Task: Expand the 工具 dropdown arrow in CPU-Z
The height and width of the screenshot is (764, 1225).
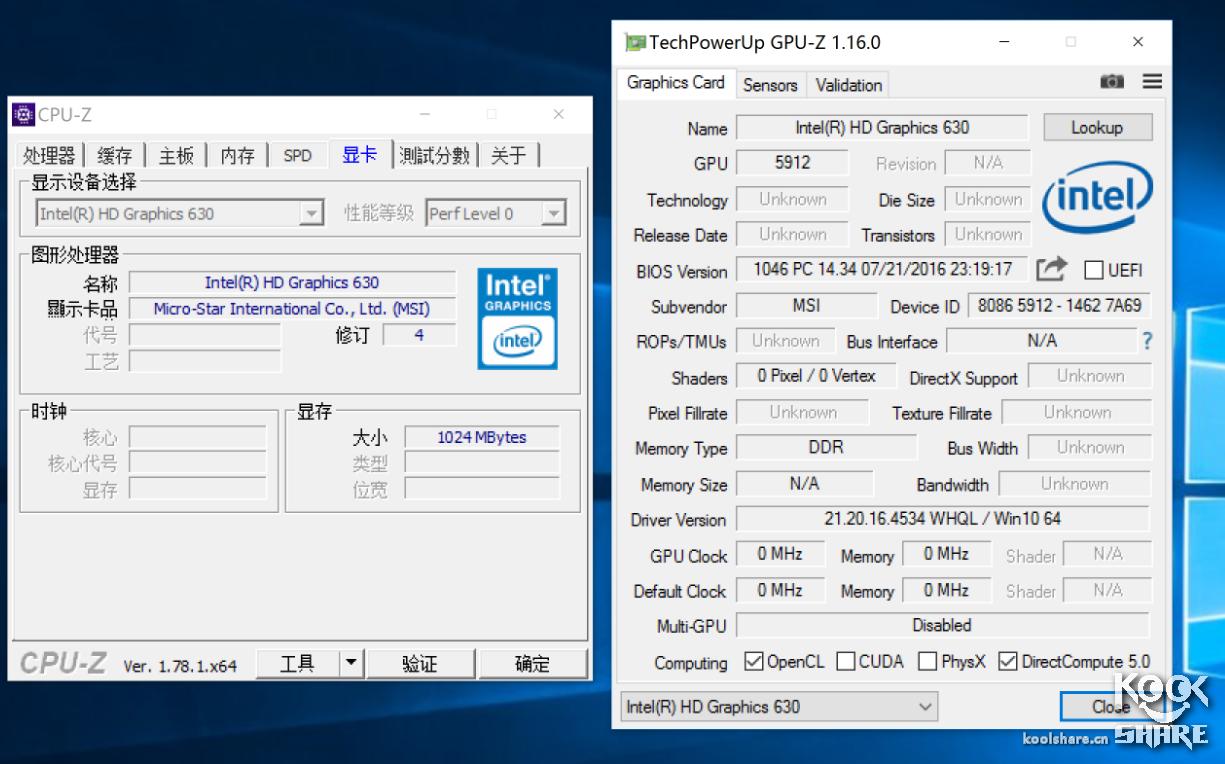Action: coord(350,663)
